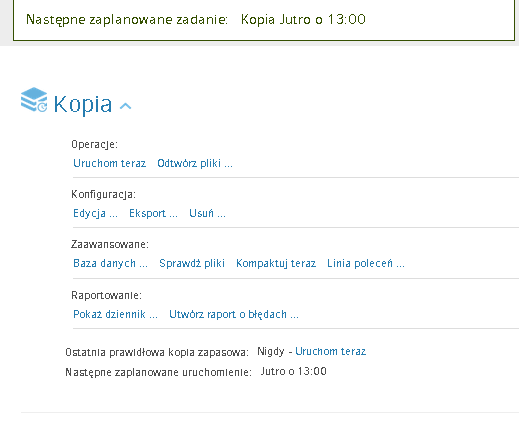This screenshot has height=437, width=519.
Task: Click the Eksport configuration link
Action: click(x=153, y=213)
